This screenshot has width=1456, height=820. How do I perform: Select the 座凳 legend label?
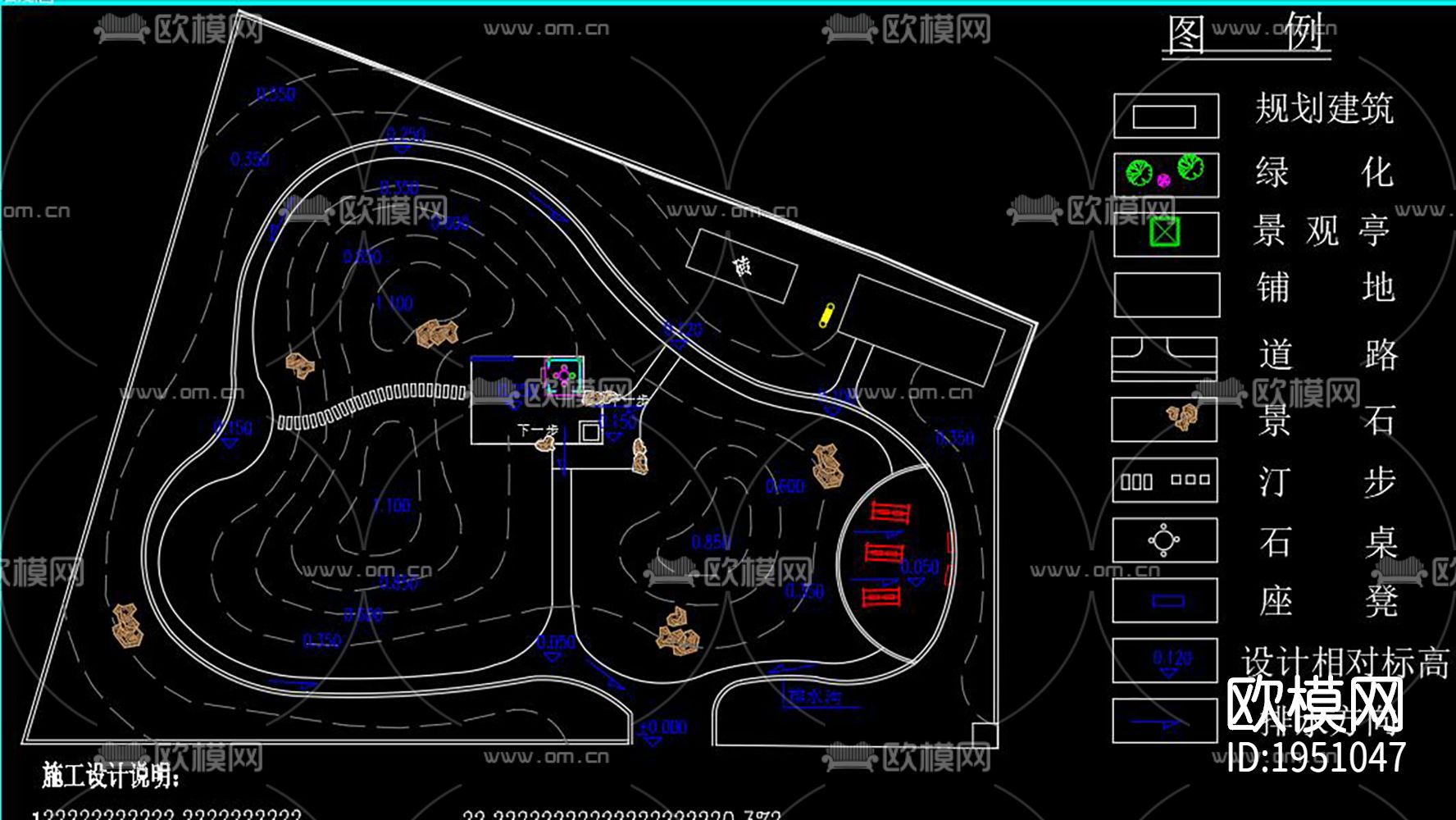tap(1328, 601)
